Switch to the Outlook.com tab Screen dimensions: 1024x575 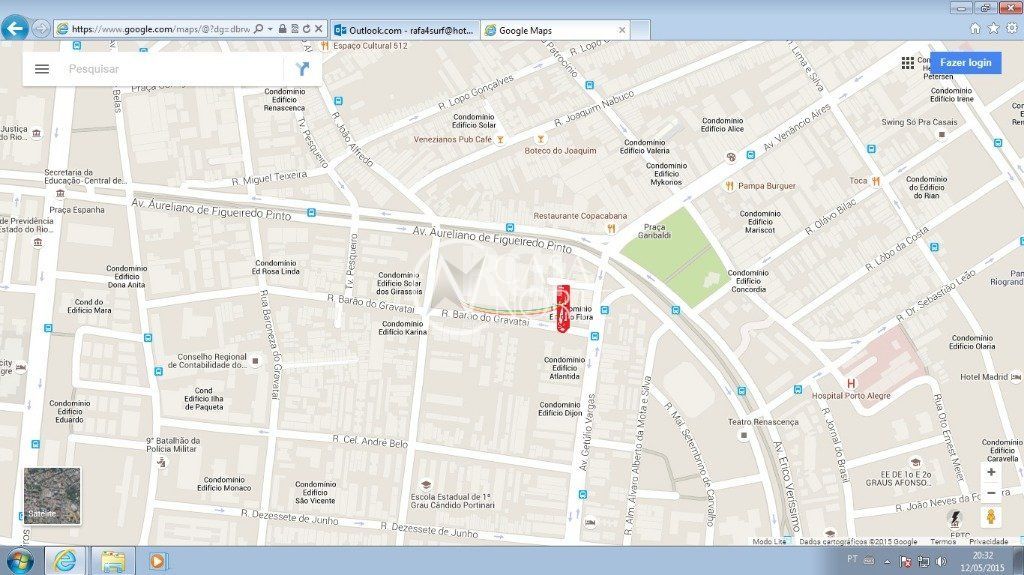[x=405, y=30]
